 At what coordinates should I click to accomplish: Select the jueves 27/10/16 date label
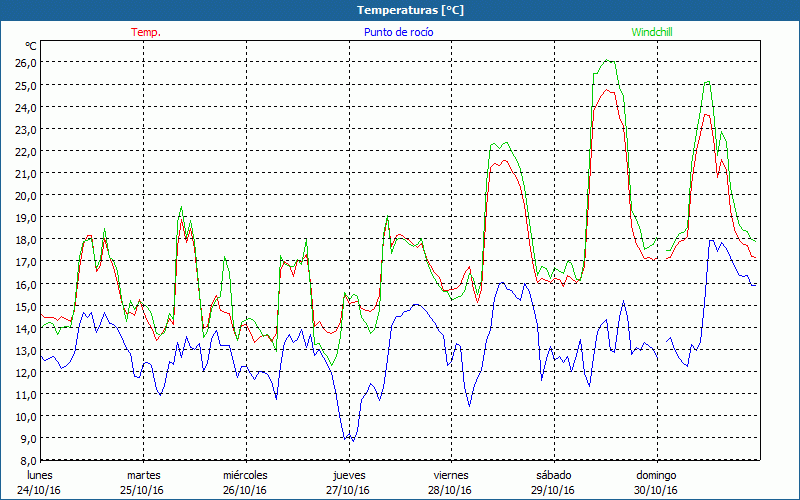[x=348, y=482]
